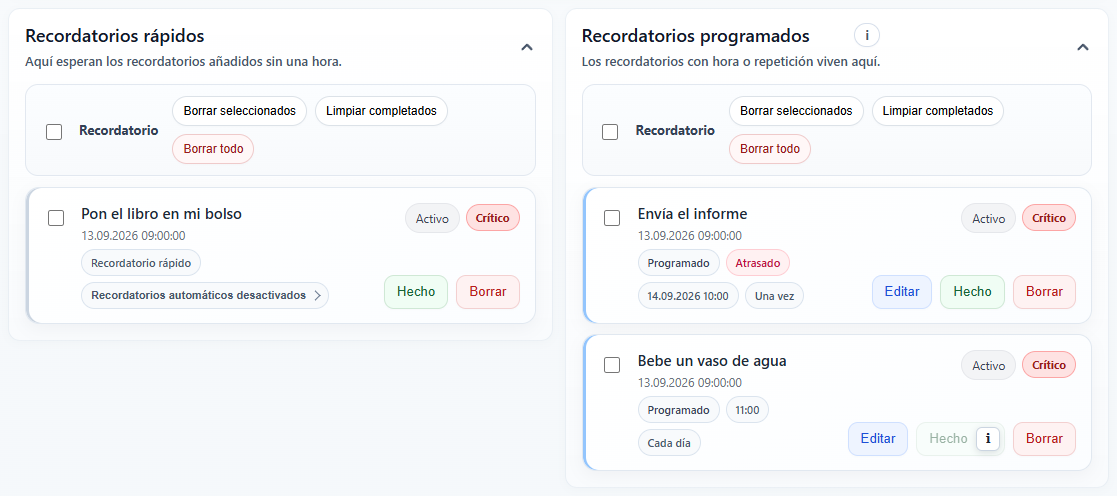The width and height of the screenshot is (1117, 496).
Task: Click Borrar seleccionados in Recordatorios rápidos
Action: coord(239,111)
